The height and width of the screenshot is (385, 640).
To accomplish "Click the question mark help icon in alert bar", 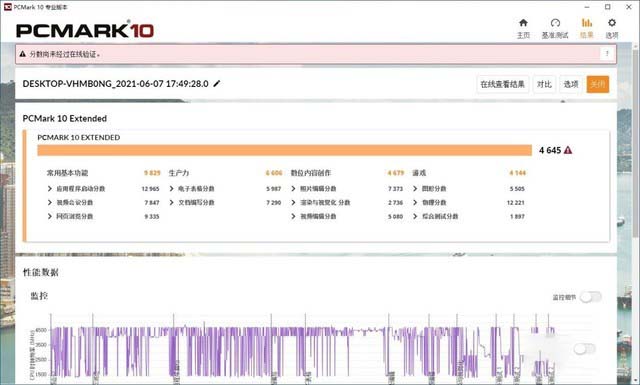I will 607,53.
